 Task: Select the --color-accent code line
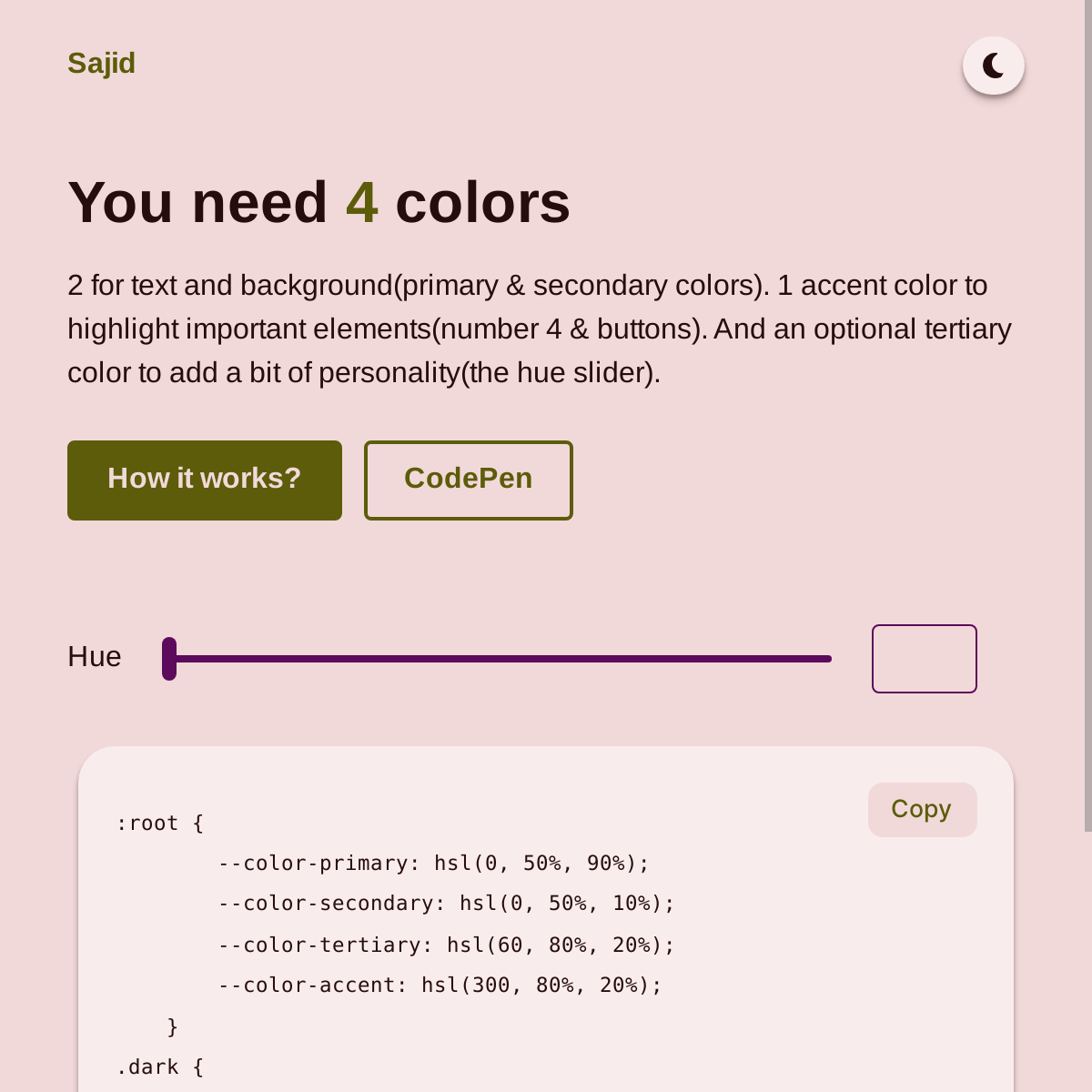coord(440,986)
